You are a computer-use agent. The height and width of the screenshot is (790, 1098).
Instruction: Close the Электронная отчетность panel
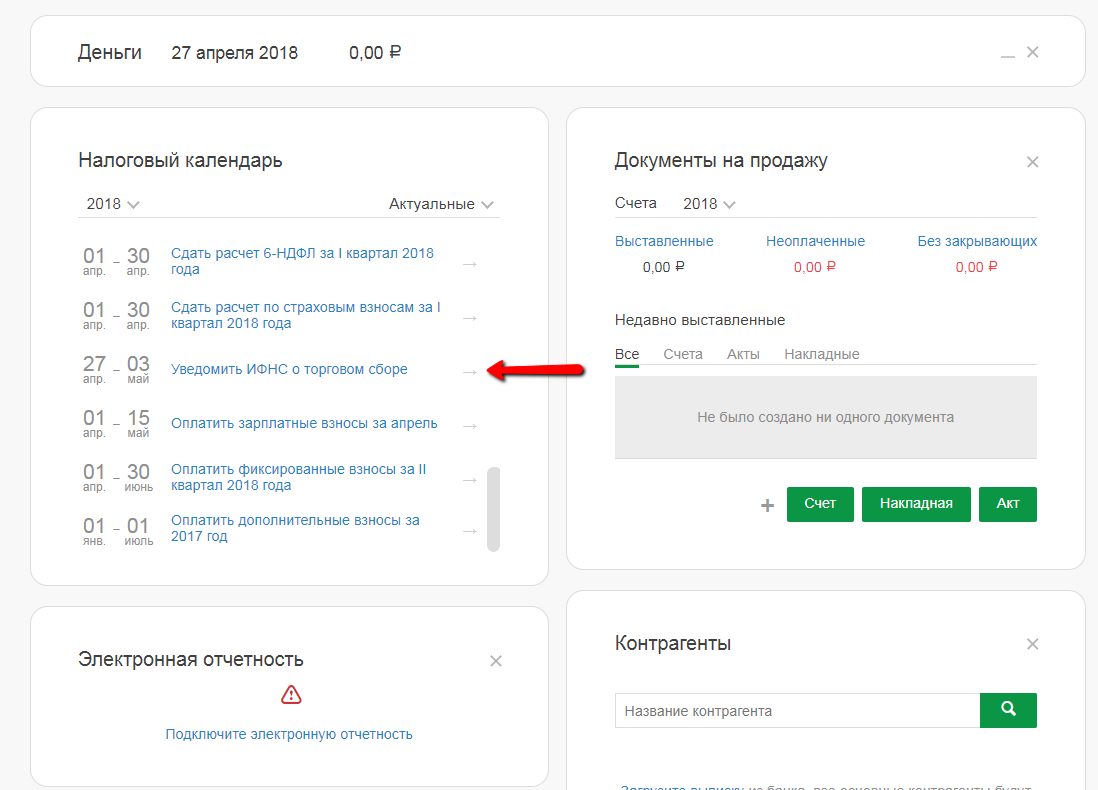(x=496, y=661)
